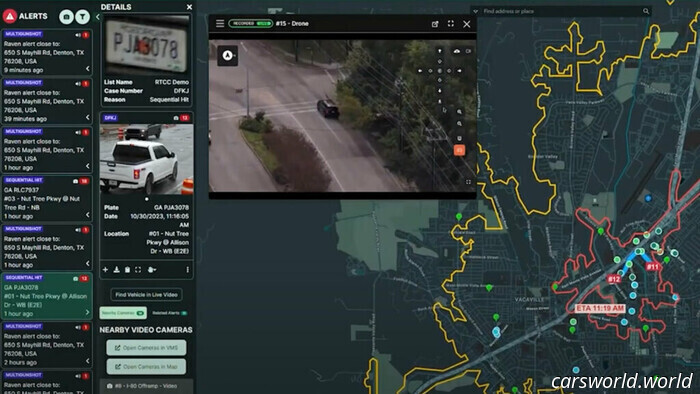Pop out the #15 Drone video window
Viewport: 700px width, 394px height.
pos(435,24)
